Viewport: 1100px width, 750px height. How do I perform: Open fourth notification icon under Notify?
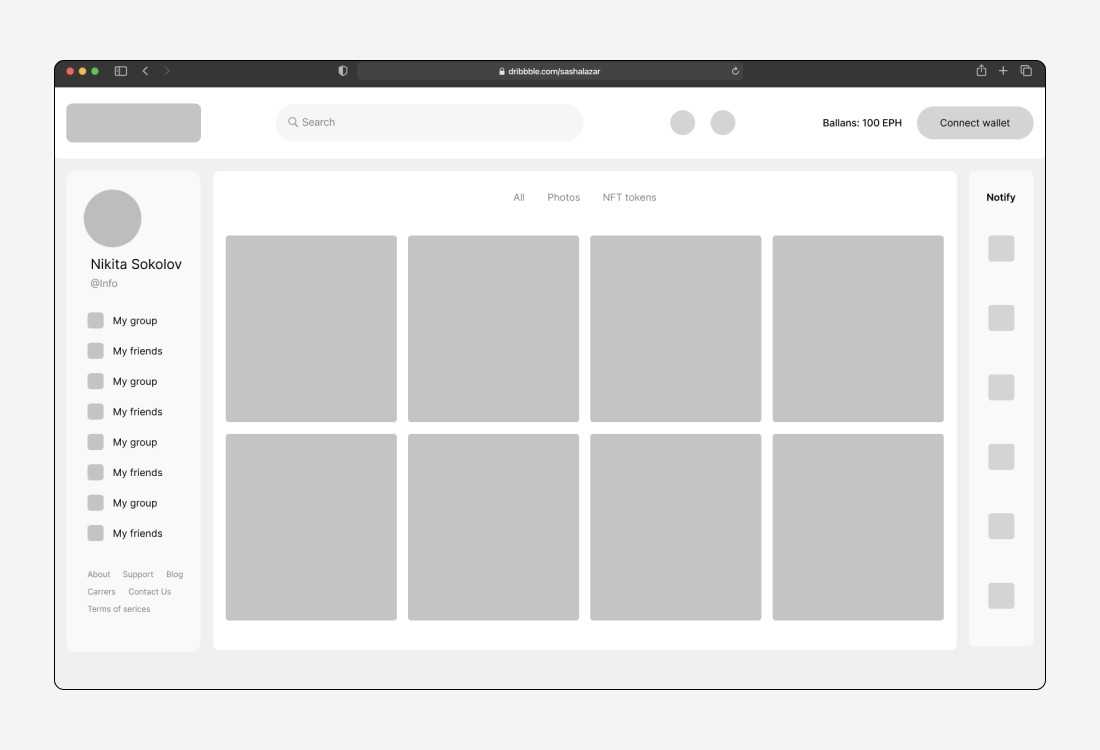click(x=1001, y=457)
